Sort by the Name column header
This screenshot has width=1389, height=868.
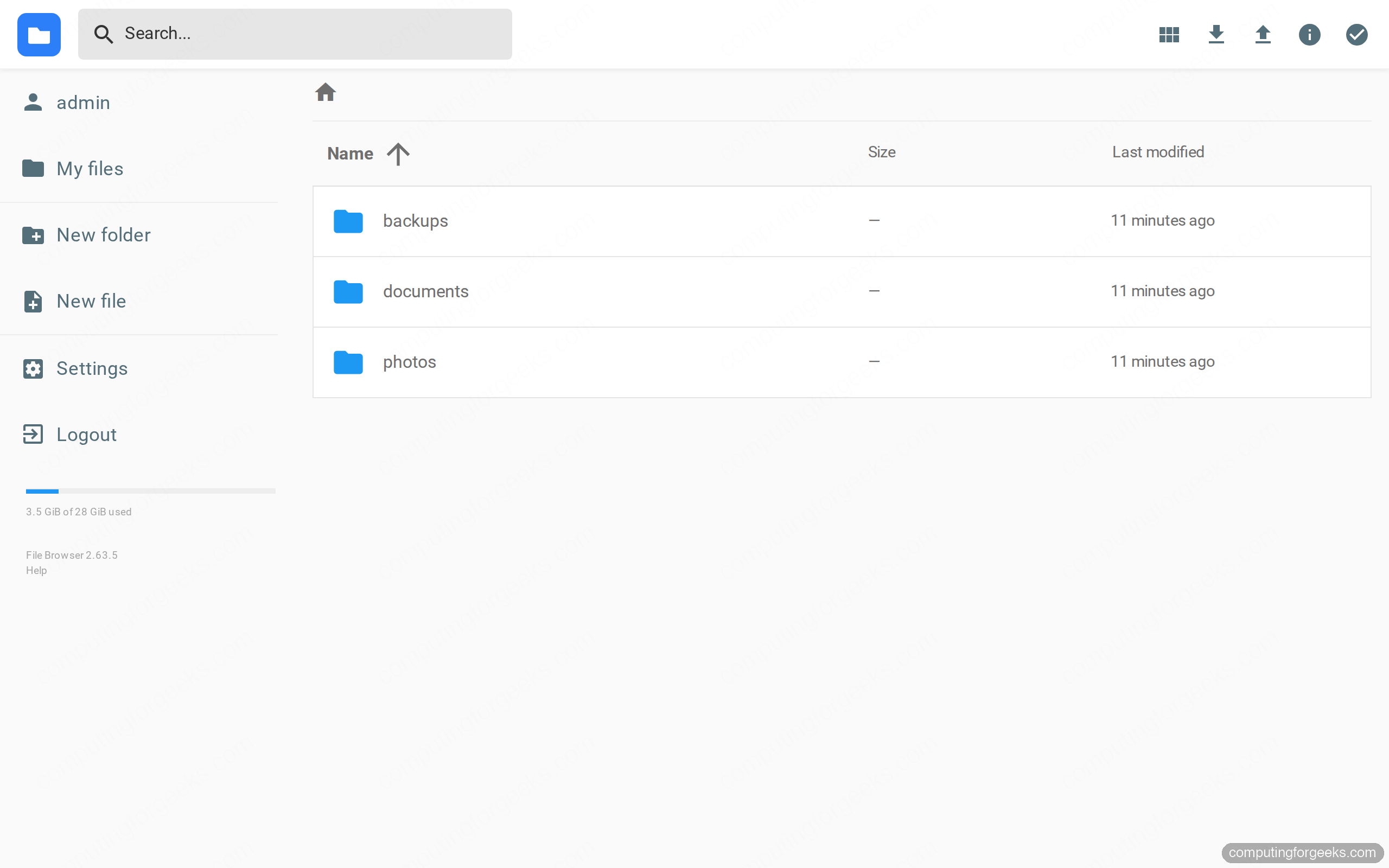(x=350, y=154)
